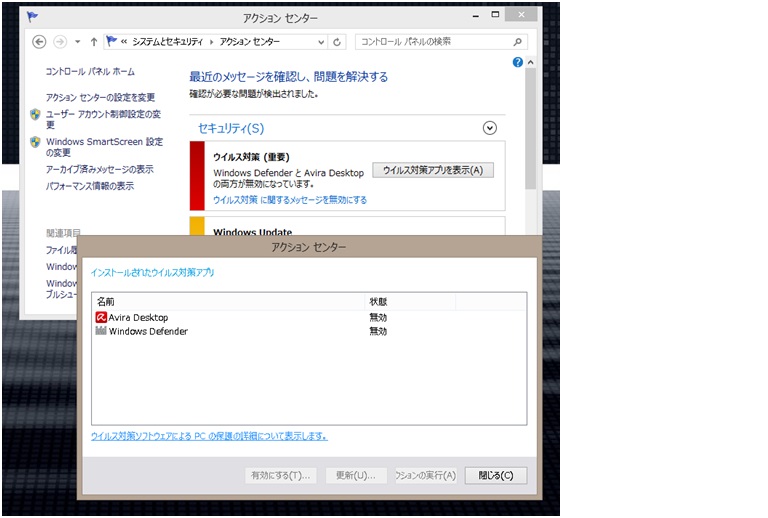Open アーカイブ済みメッセージの表示 link
The height and width of the screenshot is (518, 768).
[x=99, y=169]
